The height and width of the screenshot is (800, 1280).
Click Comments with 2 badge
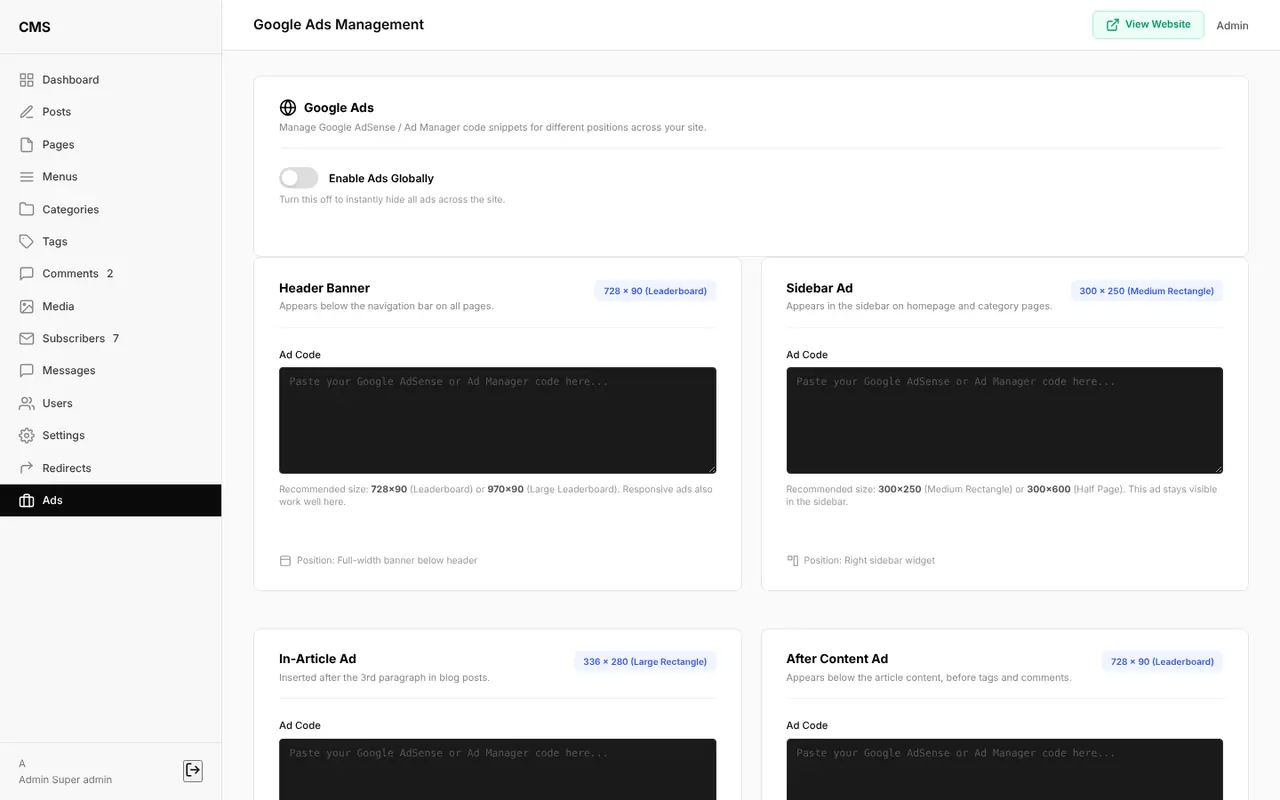[110, 274]
